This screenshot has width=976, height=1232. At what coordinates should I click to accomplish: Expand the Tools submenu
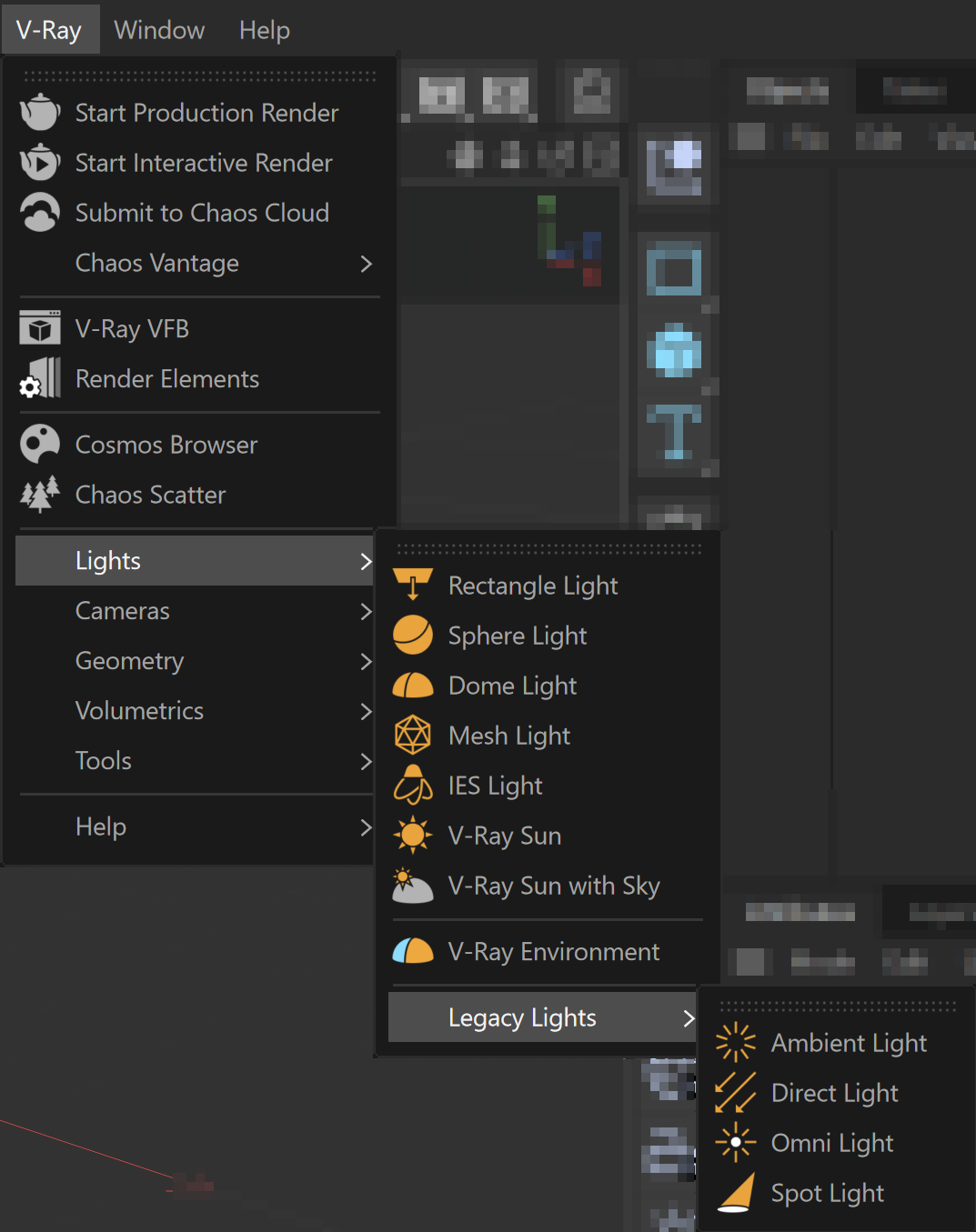pyautogui.click(x=196, y=761)
